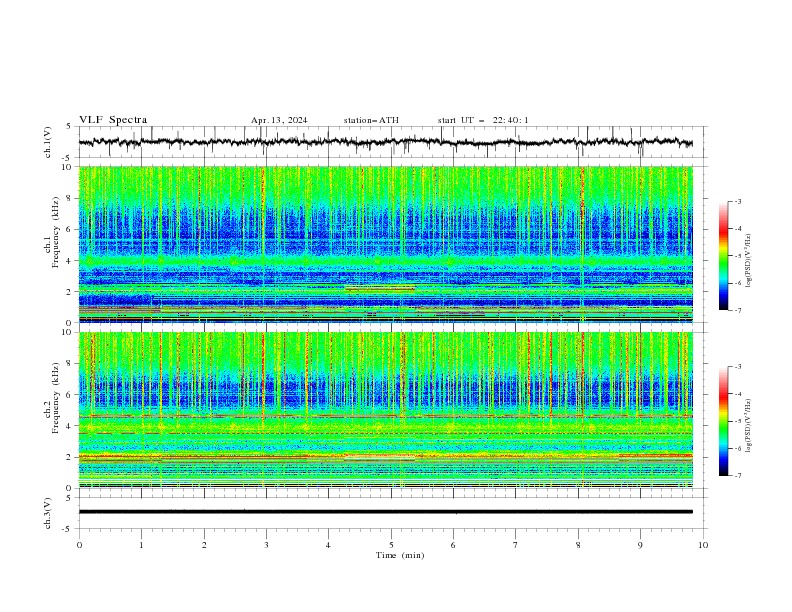The height and width of the screenshot is (612, 792).
Task: Click the "-3" value on ch.2 colorbar
Action: pyautogui.click(x=738, y=367)
